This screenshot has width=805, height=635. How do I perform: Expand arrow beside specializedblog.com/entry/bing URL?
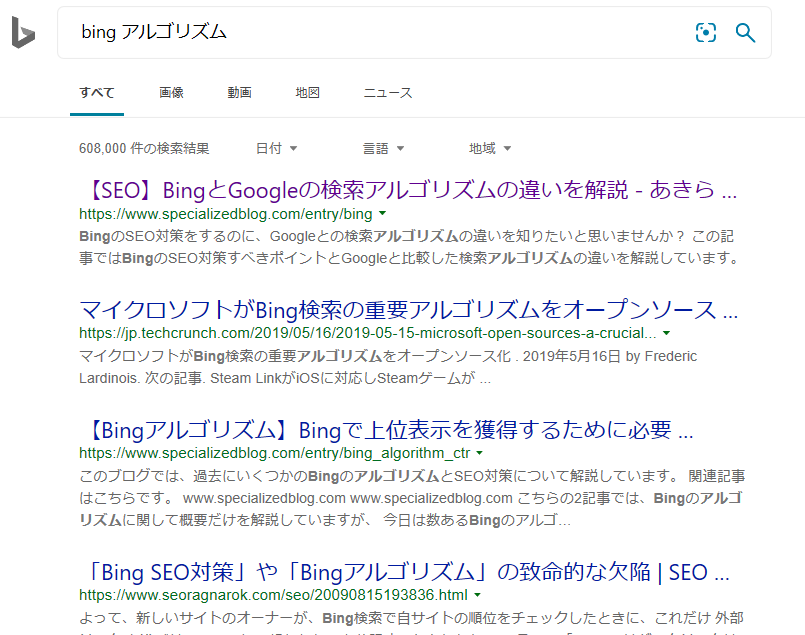coord(382,213)
